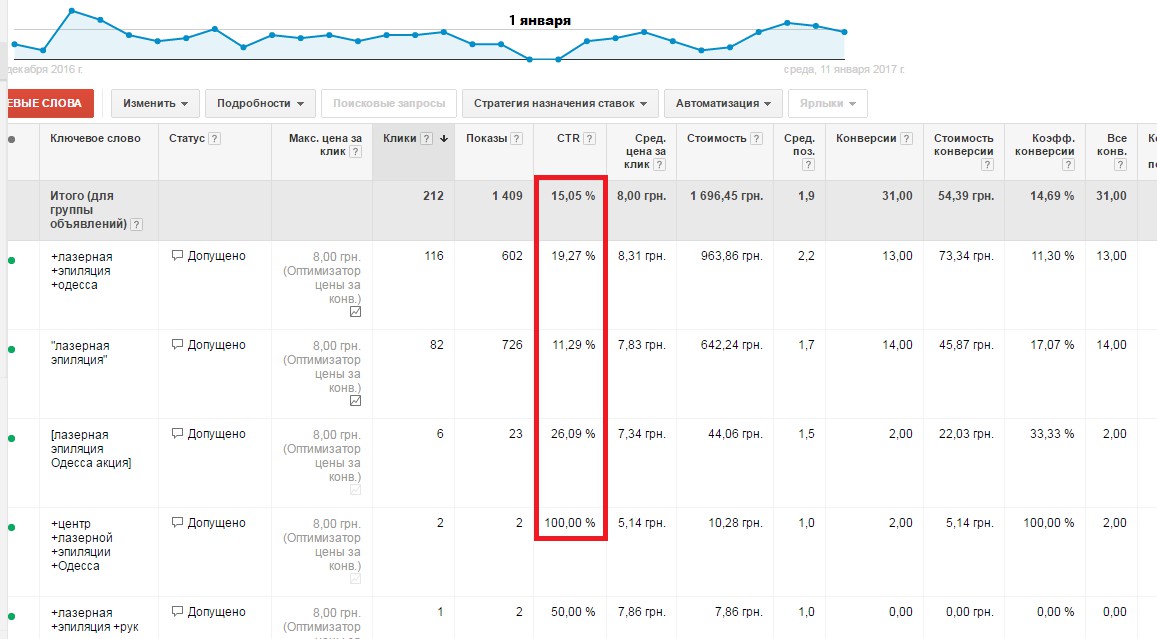Open keyword "лазерная эпиляция"
The image size is (1157, 639).
click(80, 353)
